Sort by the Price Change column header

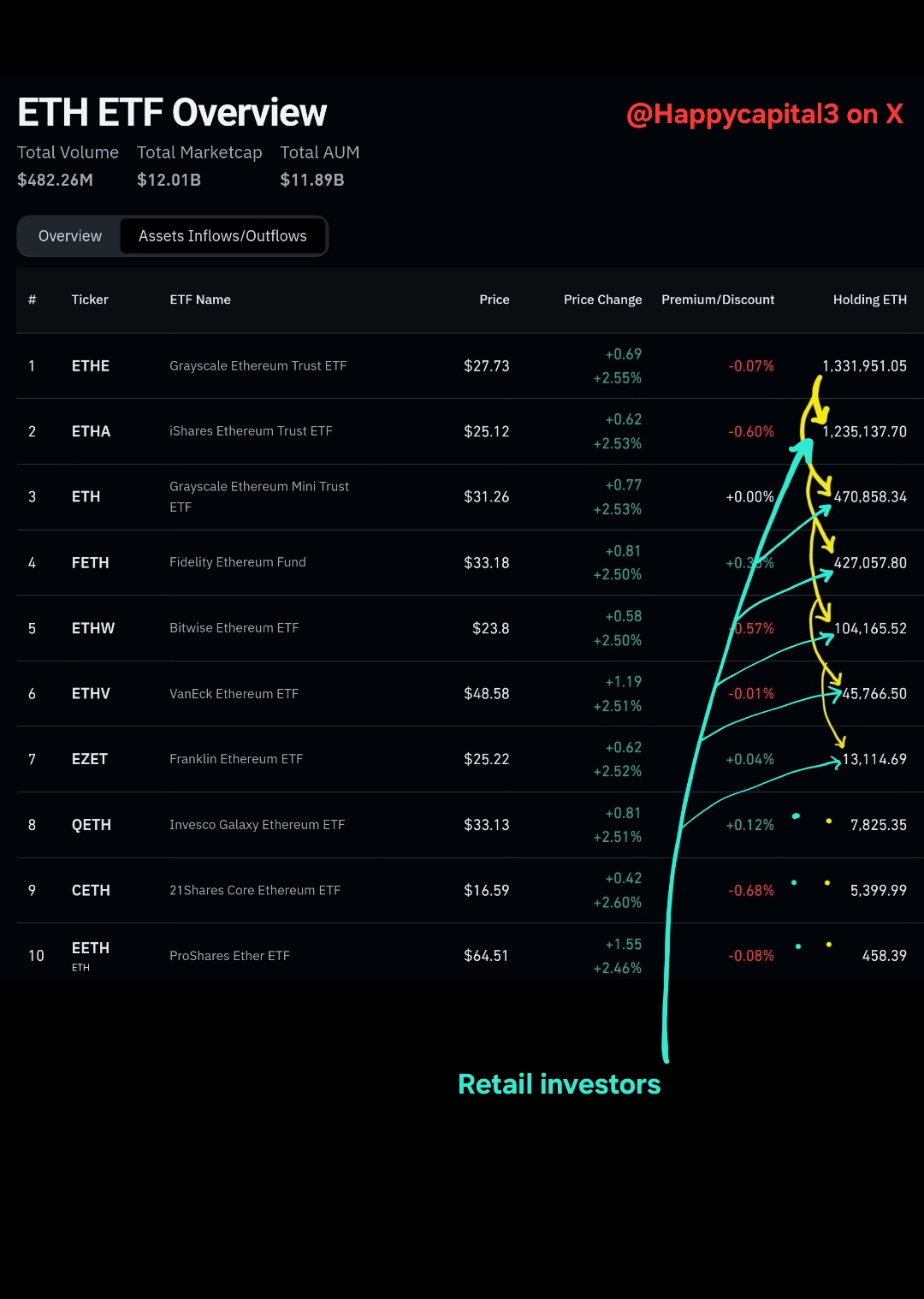602,300
